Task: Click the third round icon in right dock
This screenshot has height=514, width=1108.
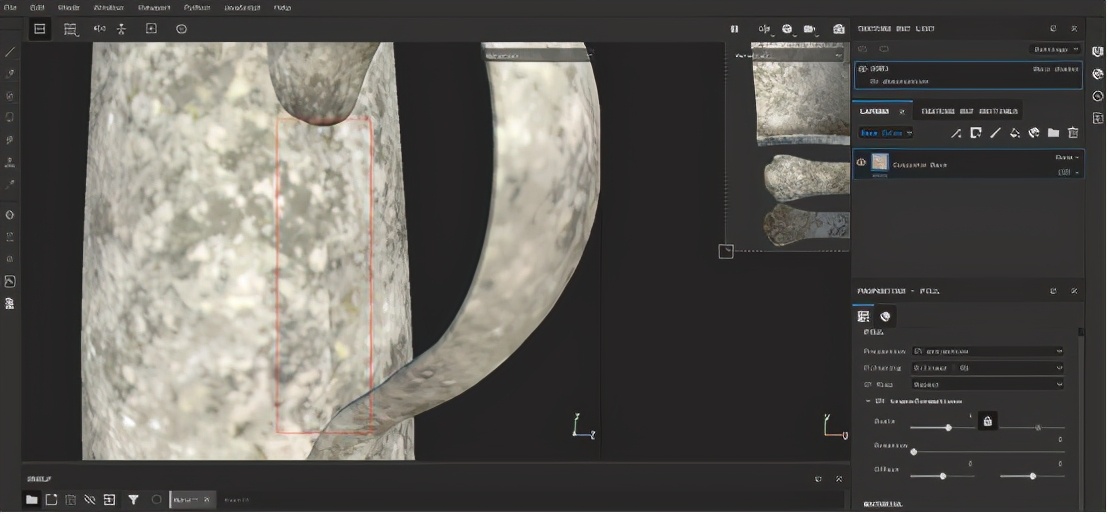Action: [x=1097, y=95]
